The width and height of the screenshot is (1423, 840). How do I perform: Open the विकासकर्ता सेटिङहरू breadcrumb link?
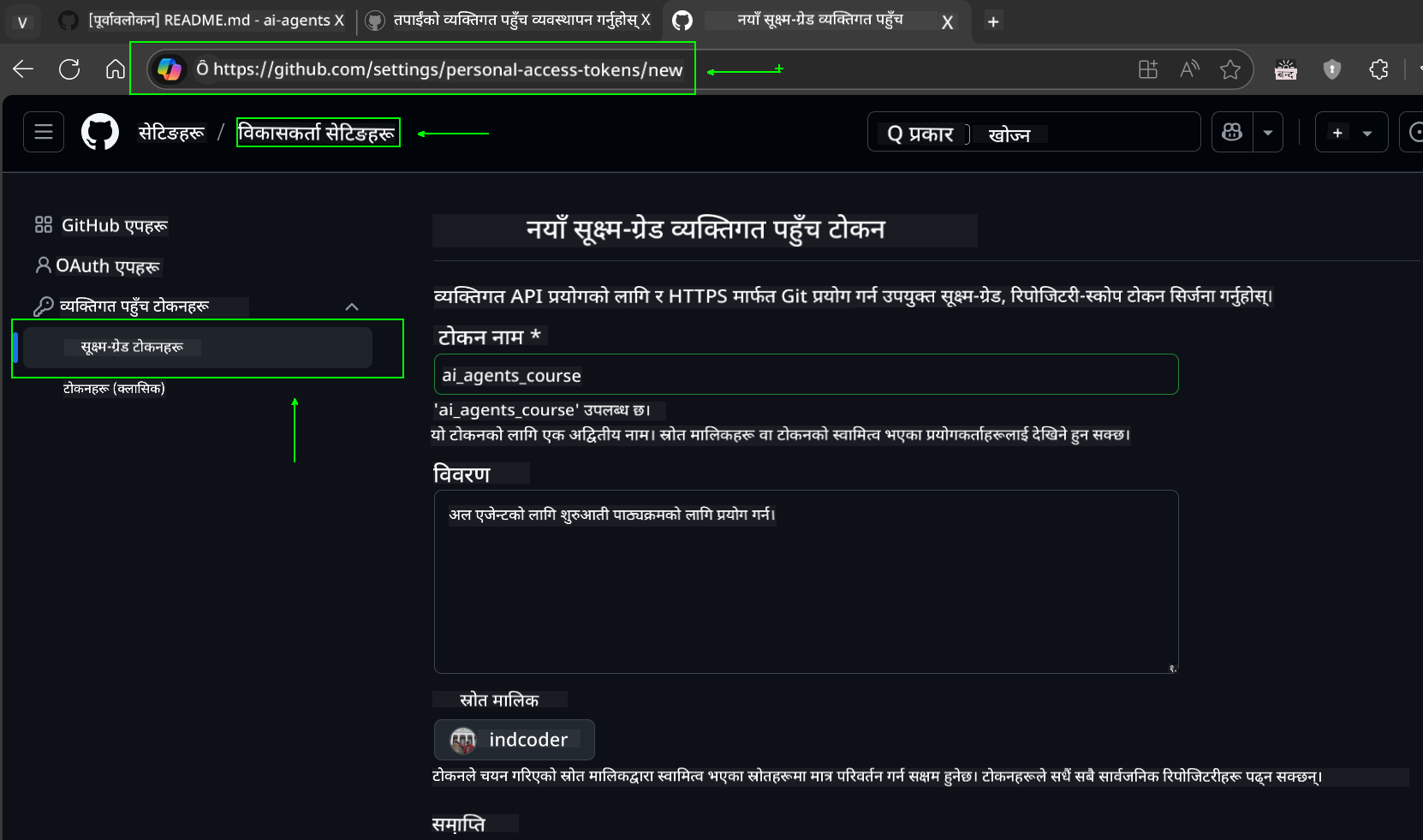point(318,133)
